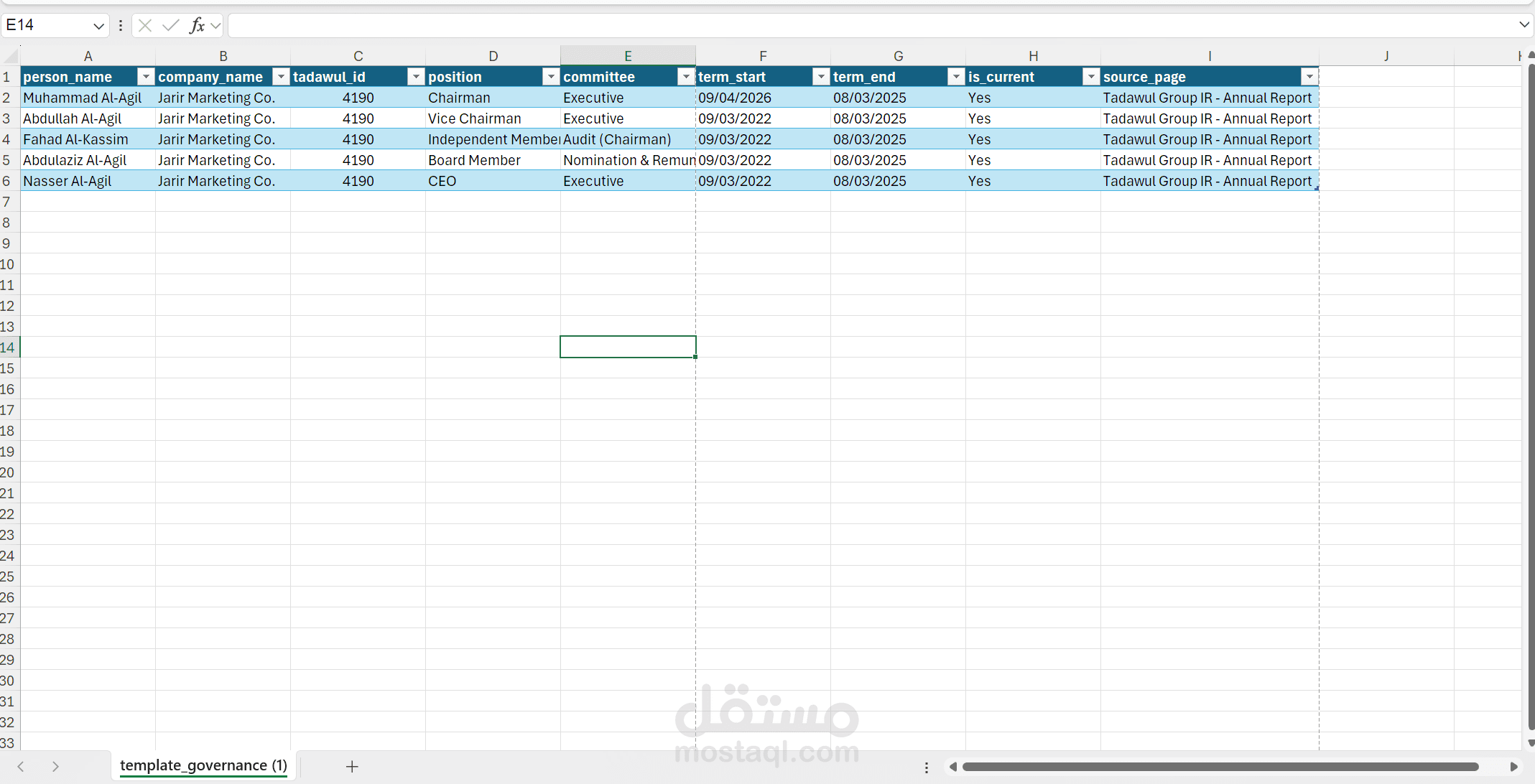Viewport: 1535px width, 784px height.
Task: Select the 'Chairman' position cell in row 2
Action: coord(493,98)
